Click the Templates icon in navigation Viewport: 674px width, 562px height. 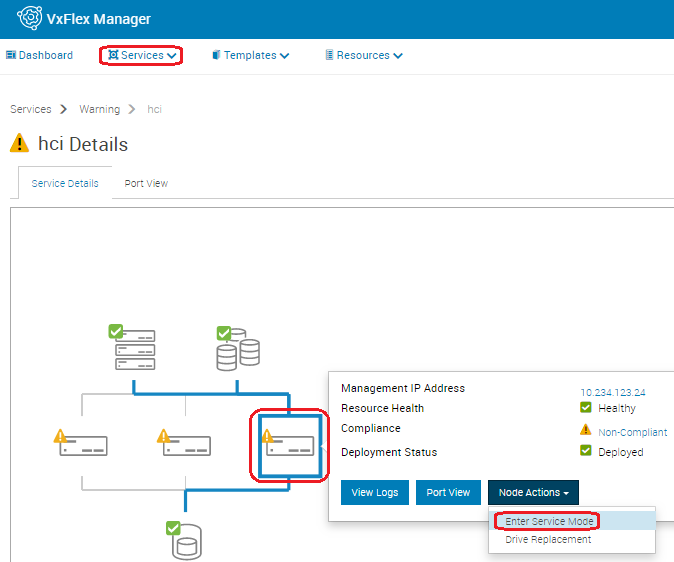(x=216, y=55)
